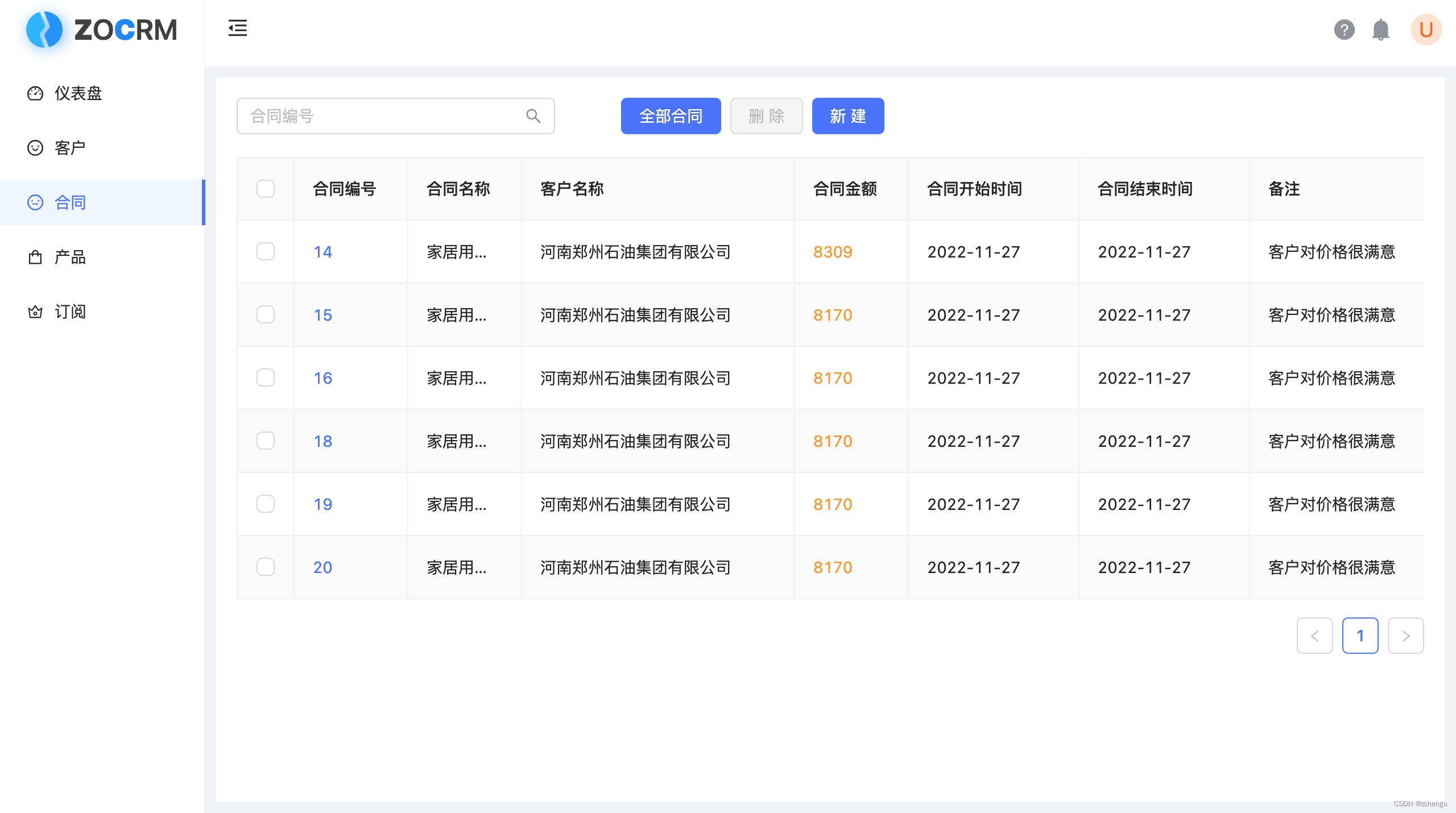This screenshot has width=1456, height=813.
Task: Open the 产品 products bag icon
Action: (35, 257)
